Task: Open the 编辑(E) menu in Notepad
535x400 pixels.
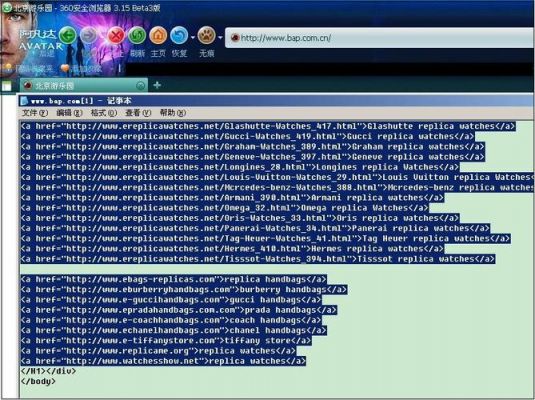Action: coord(69,113)
